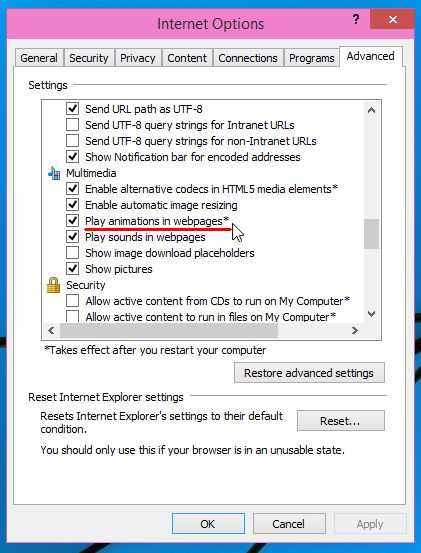Screen dimensions: 421x553
Task: Uncheck Play animations in webpages
Action: pos(73,221)
